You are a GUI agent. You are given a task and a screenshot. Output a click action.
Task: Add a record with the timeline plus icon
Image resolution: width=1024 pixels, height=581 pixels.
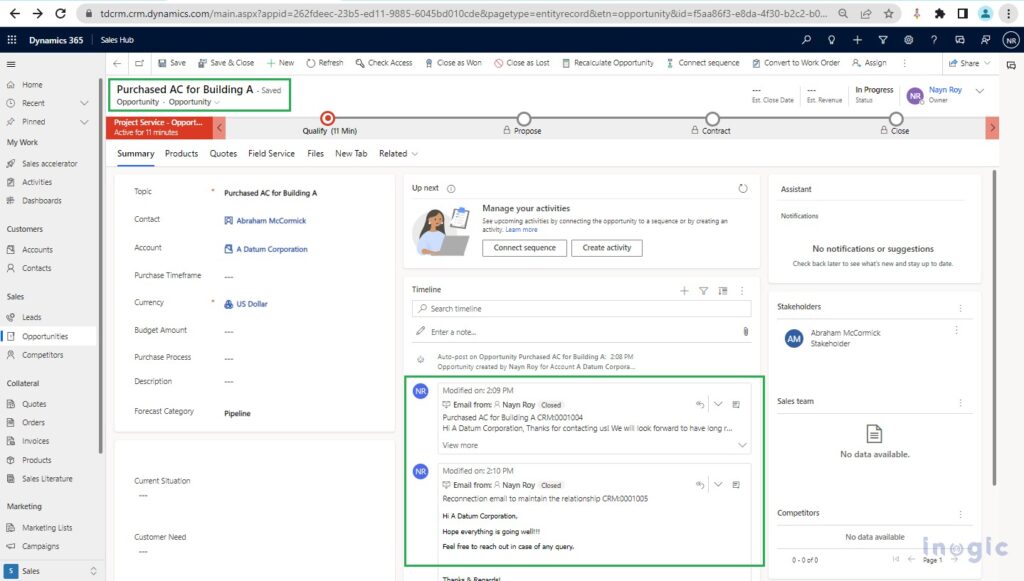[684, 290]
